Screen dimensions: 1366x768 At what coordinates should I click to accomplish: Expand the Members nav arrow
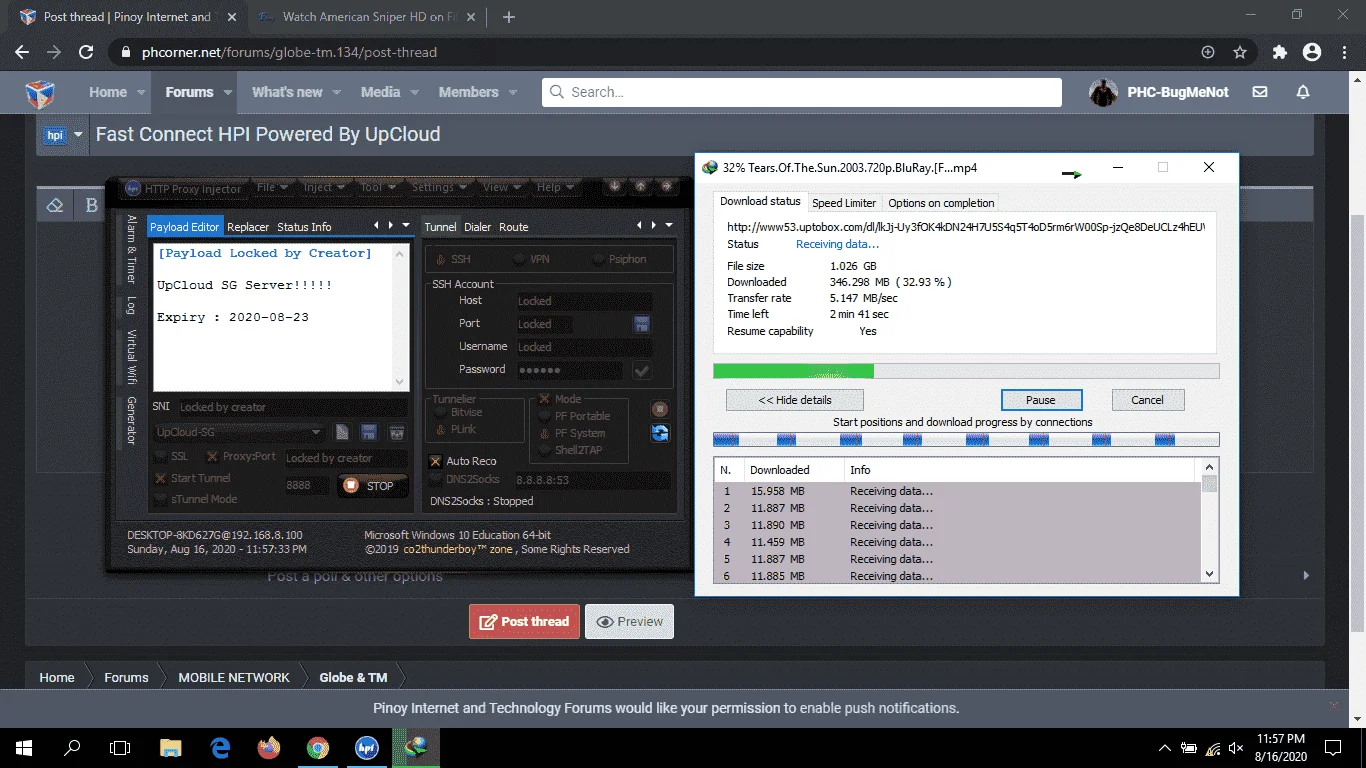(x=513, y=92)
